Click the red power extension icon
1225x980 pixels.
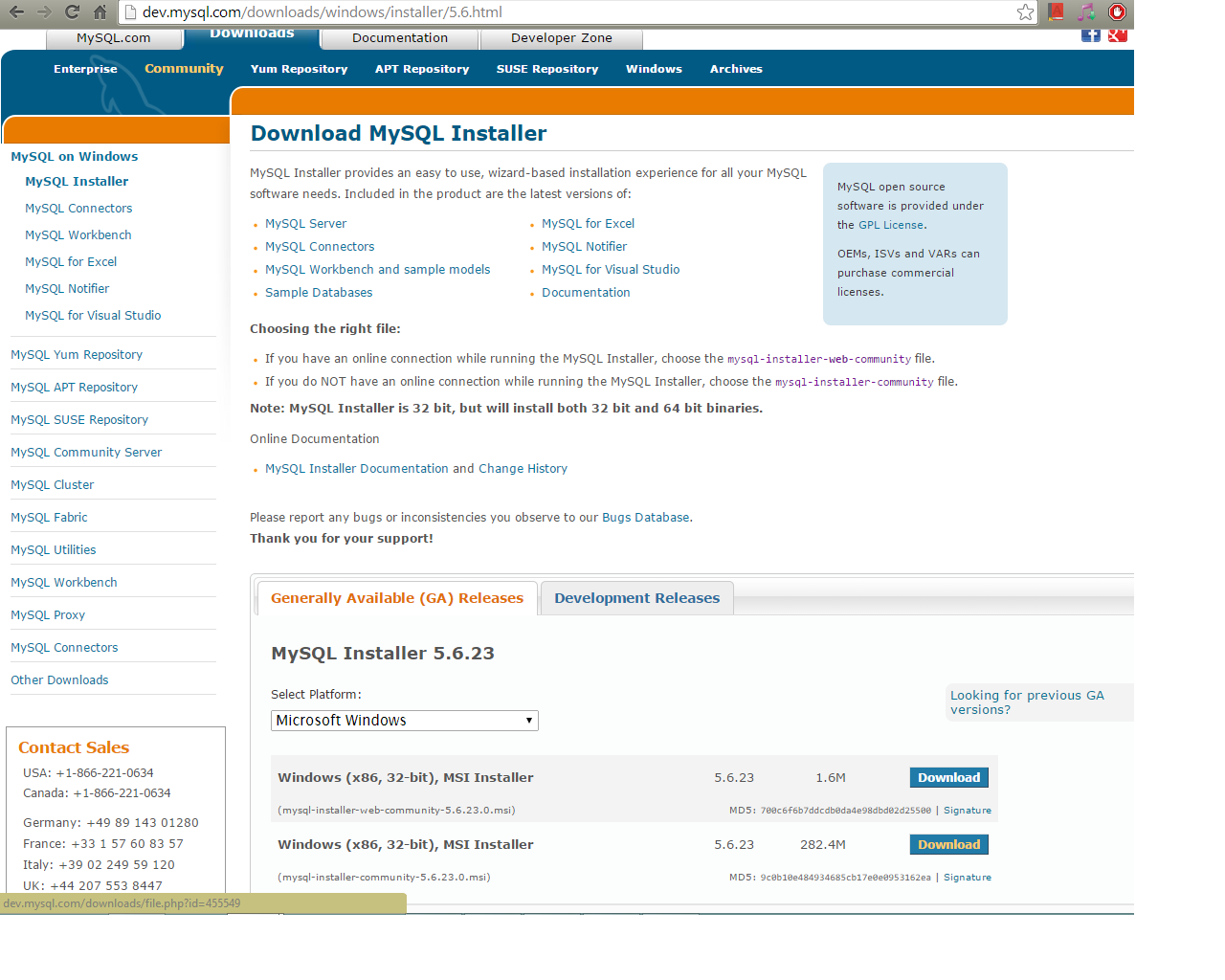(x=1117, y=12)
